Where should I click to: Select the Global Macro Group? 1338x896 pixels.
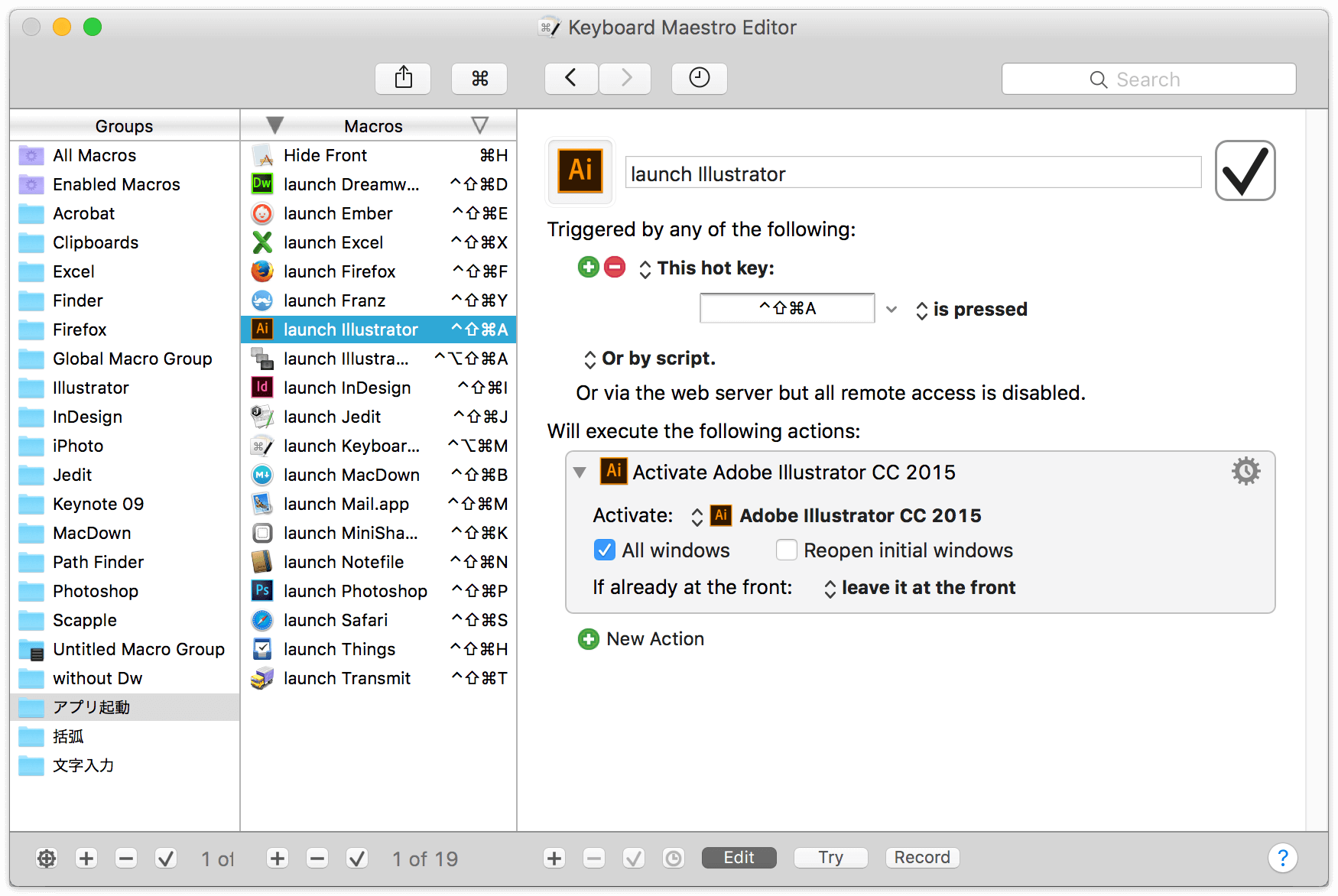pos(125,359)
